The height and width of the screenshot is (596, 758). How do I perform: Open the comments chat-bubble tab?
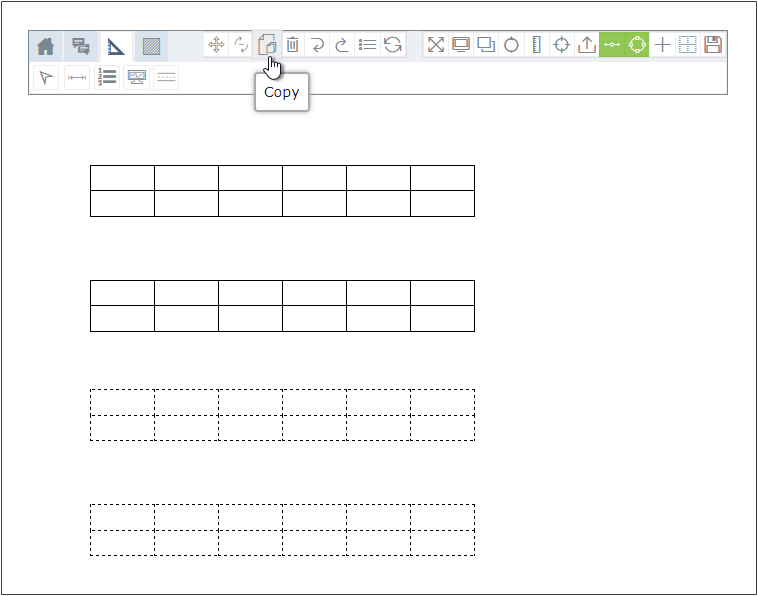click(81, 46)
